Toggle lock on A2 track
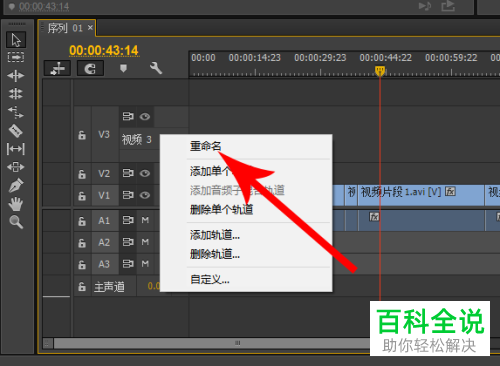This screenshot has height=366, width=500. click(x=82, y=243)
